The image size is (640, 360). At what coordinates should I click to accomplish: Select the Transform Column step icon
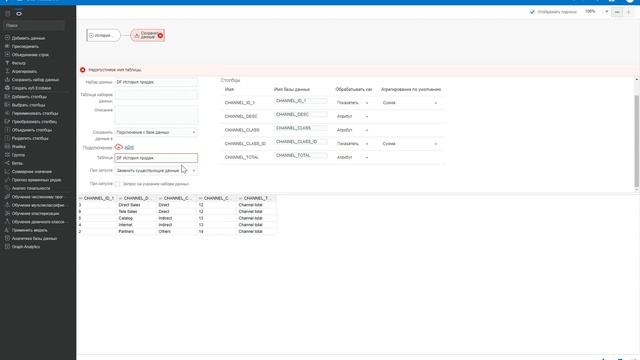tap(7, 121)
